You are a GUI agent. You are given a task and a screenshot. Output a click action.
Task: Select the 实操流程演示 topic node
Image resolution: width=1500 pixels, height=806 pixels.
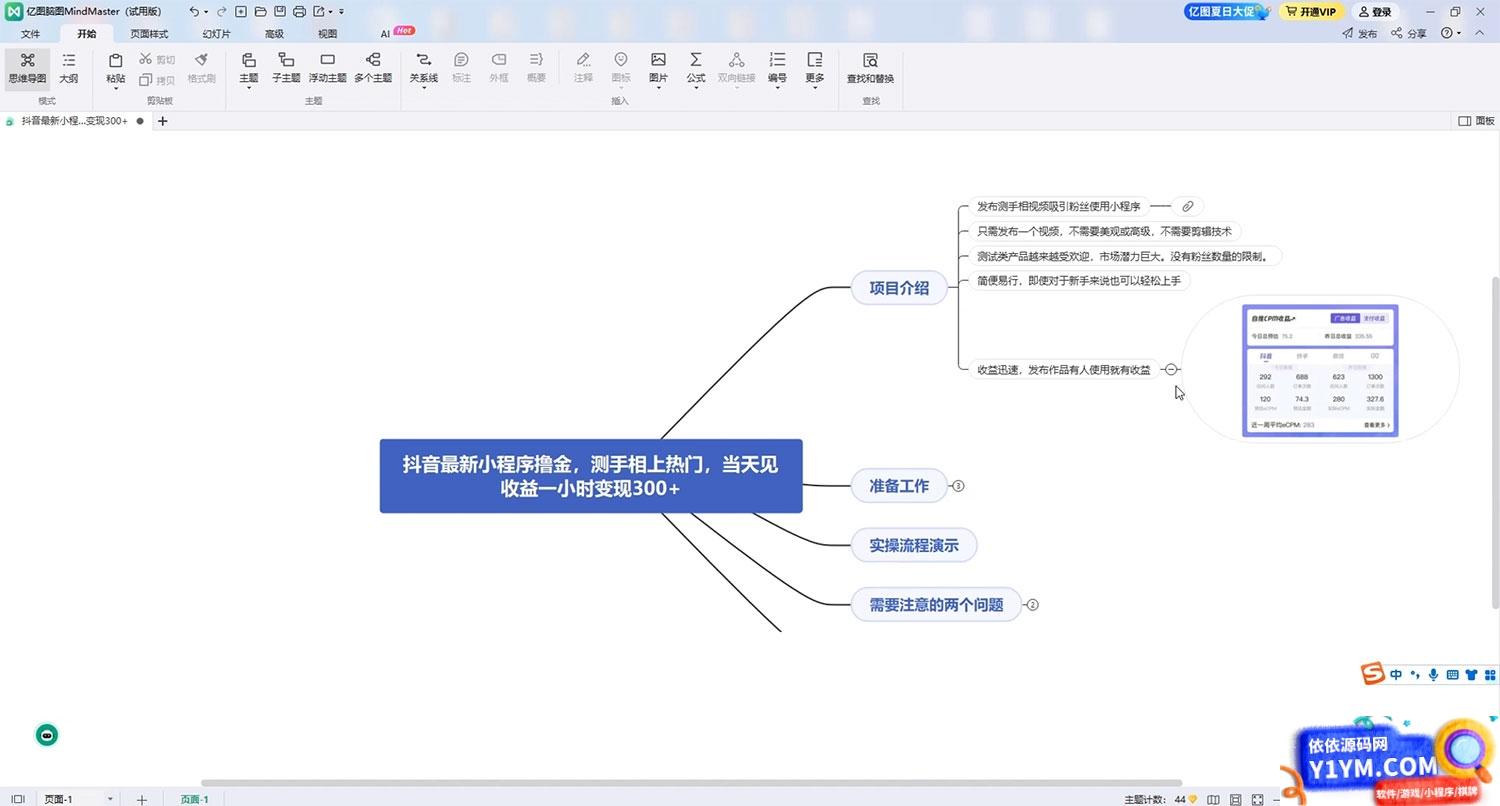pos(914,546)
